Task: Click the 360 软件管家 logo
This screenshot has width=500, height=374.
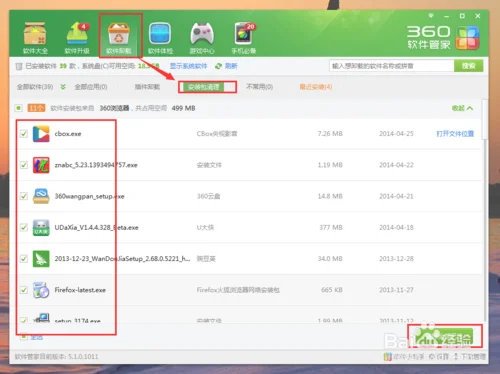Action: [443, 37]
